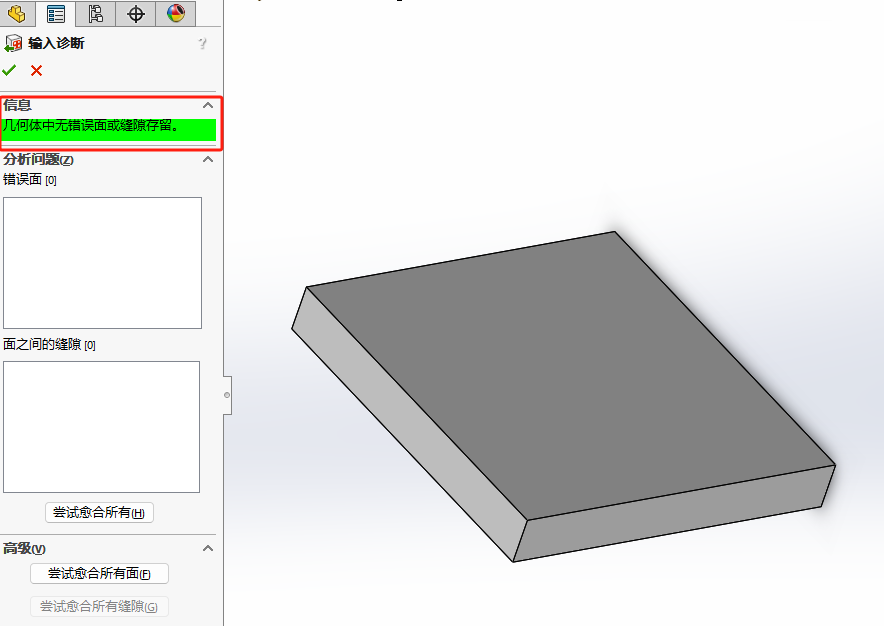
Task: Collapse the 信息 section
Action: point(208,105)
